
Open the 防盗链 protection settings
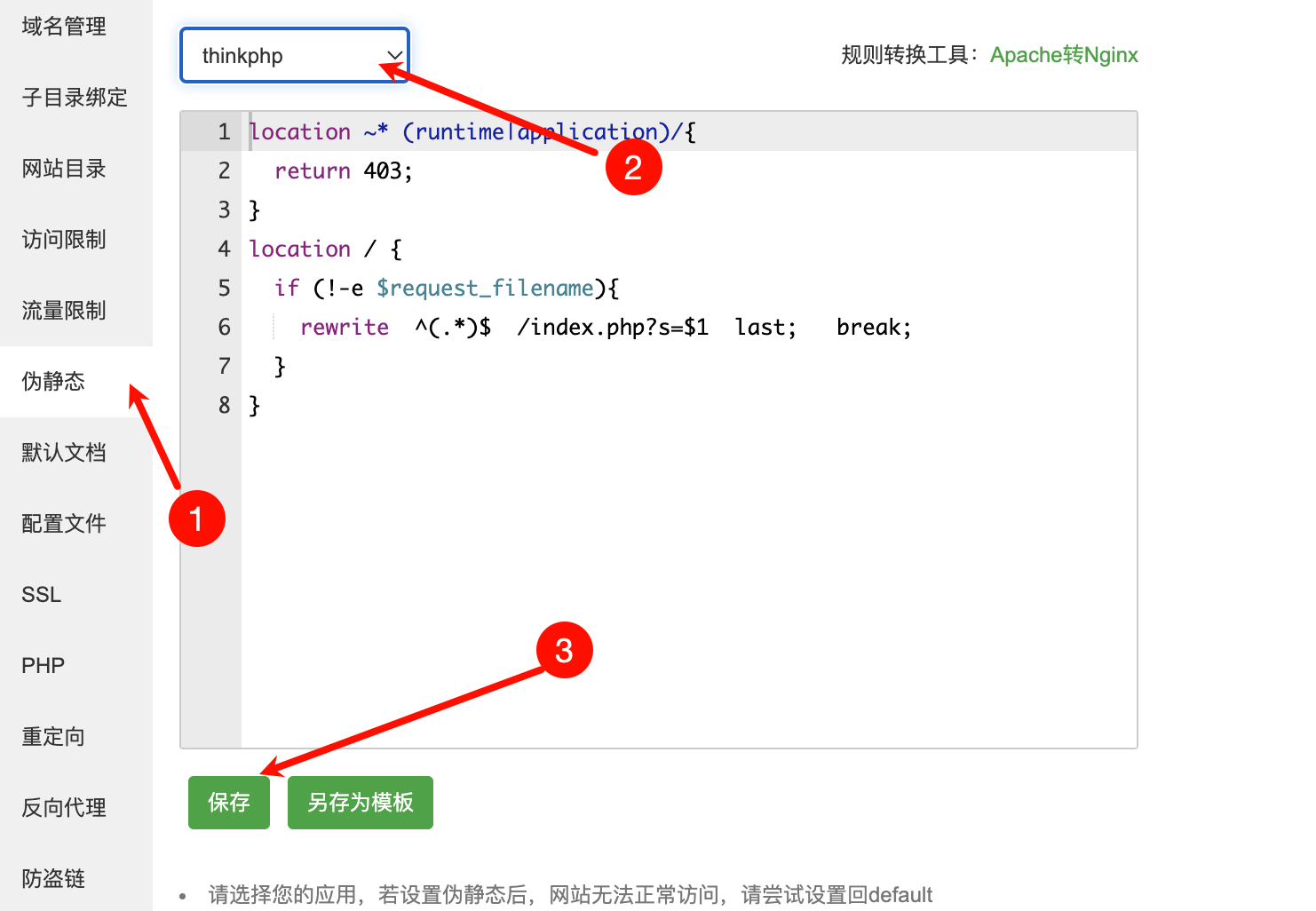pos(52,878)
